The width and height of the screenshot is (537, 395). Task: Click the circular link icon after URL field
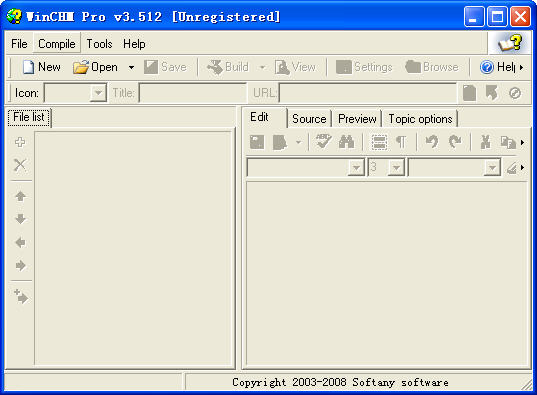515,93
